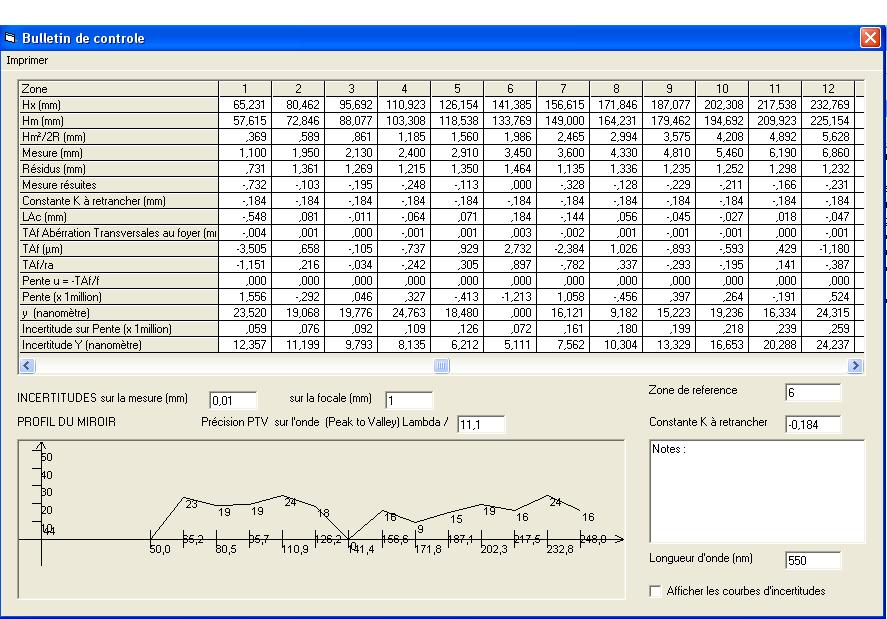Click the Hm²/2R cell 5,628
Image resolution: width=887 pixels, height=619 pixels.
point(828,136)
